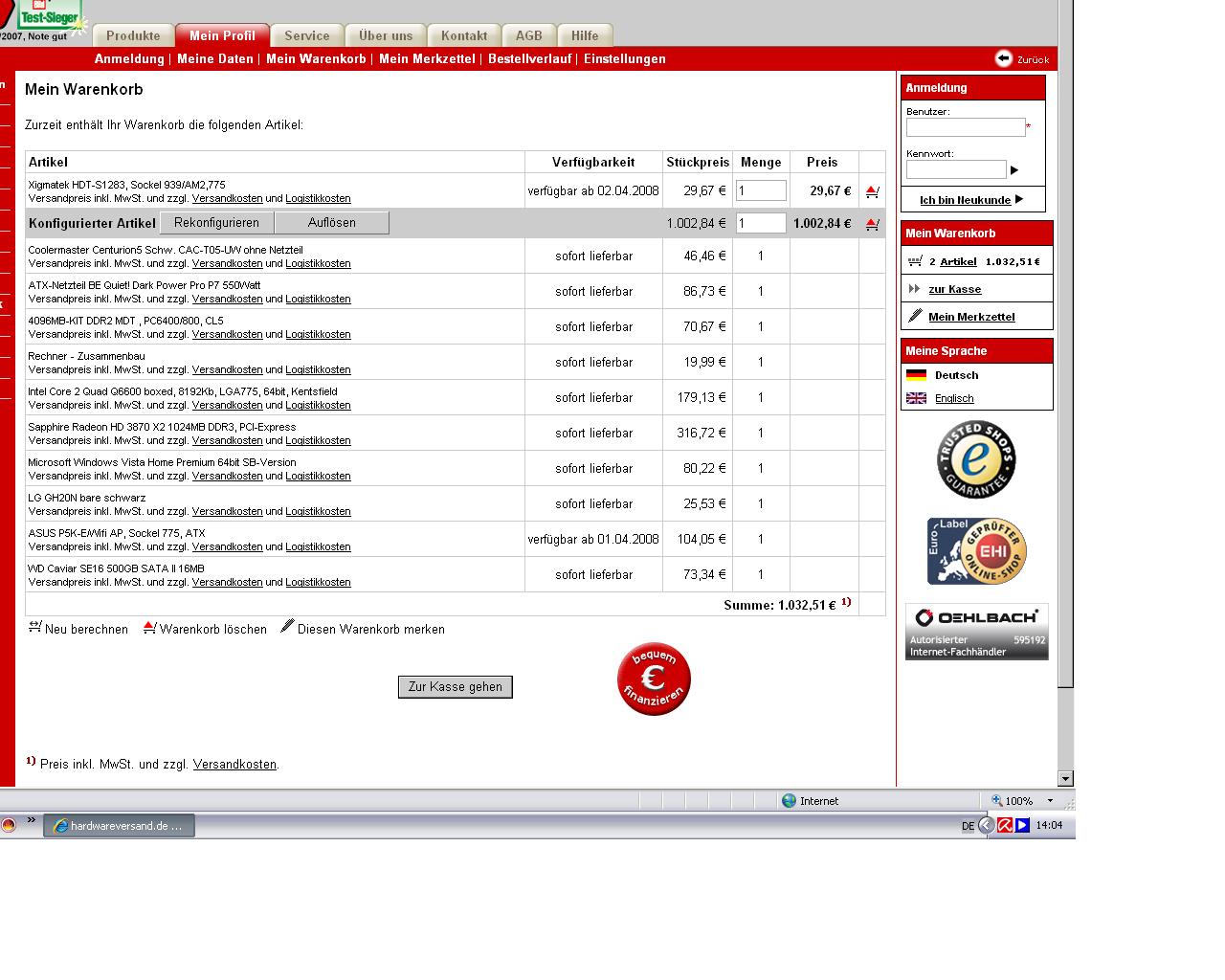Click the Deutsch language text
The height and width of the screenshot is (980, 1225).
956,375
